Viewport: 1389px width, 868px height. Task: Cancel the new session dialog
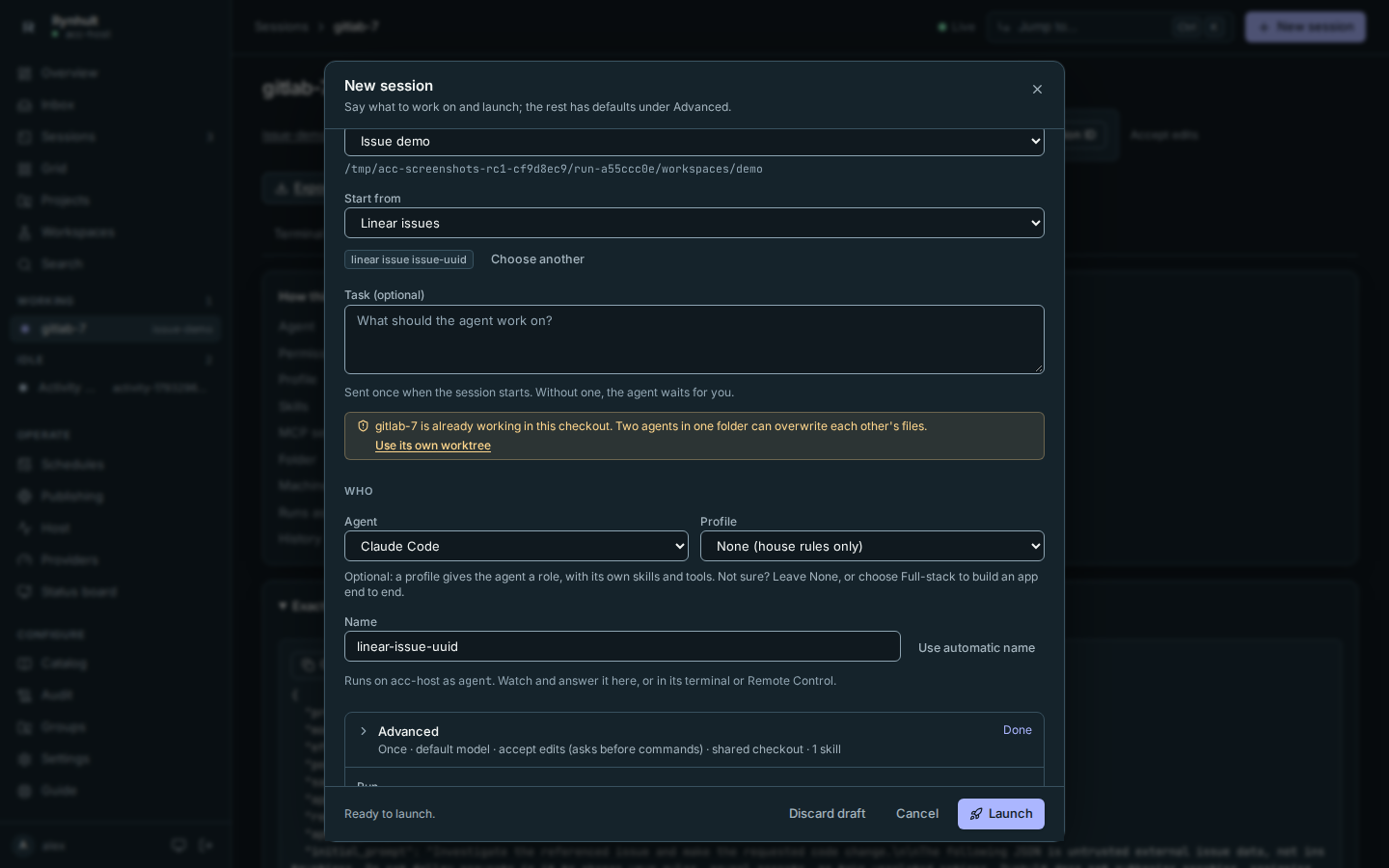(x=916, y=814)
